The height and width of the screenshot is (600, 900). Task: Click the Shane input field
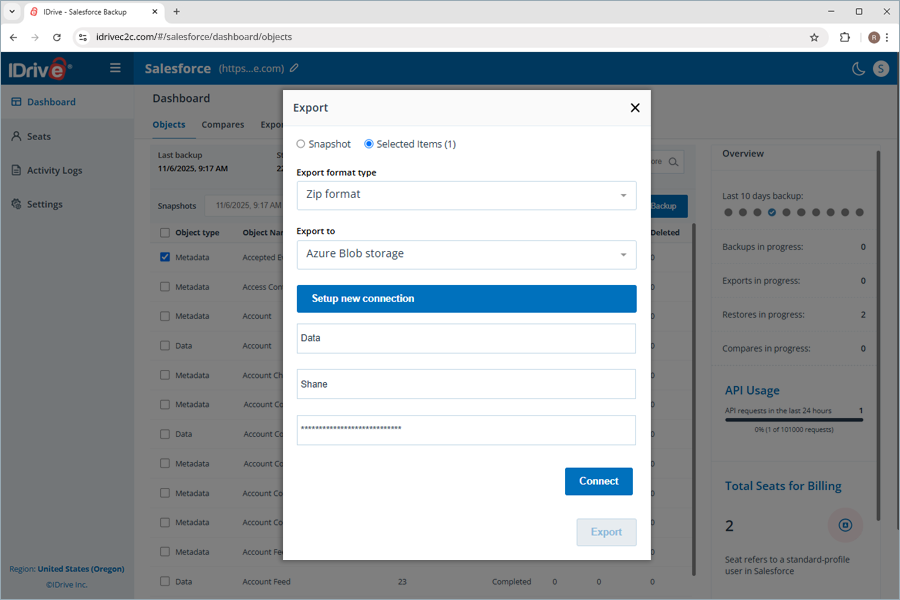pyautogui.click(x=466, y=384)
